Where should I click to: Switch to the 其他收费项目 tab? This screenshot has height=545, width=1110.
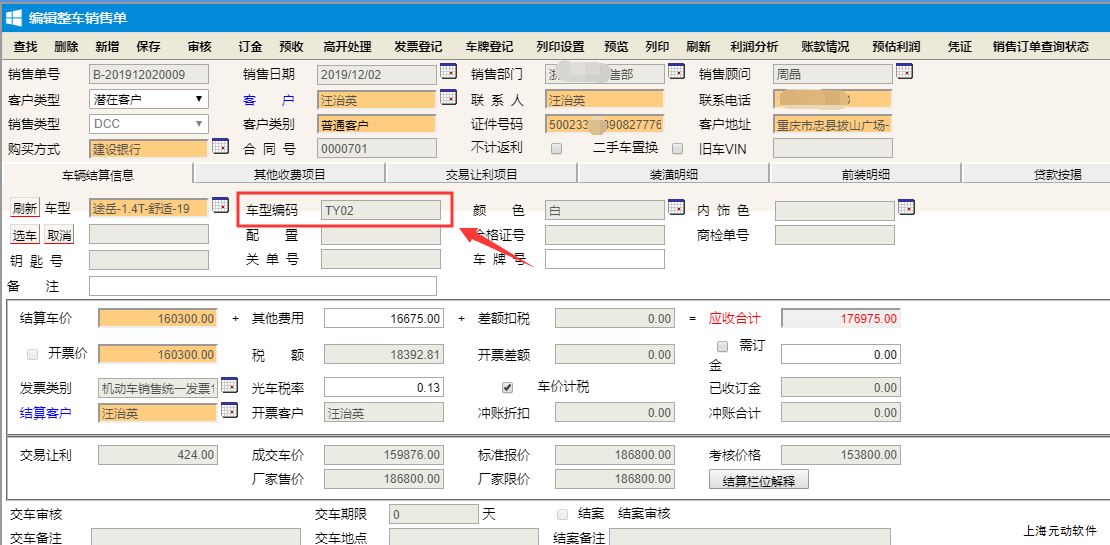click(289, 174)
